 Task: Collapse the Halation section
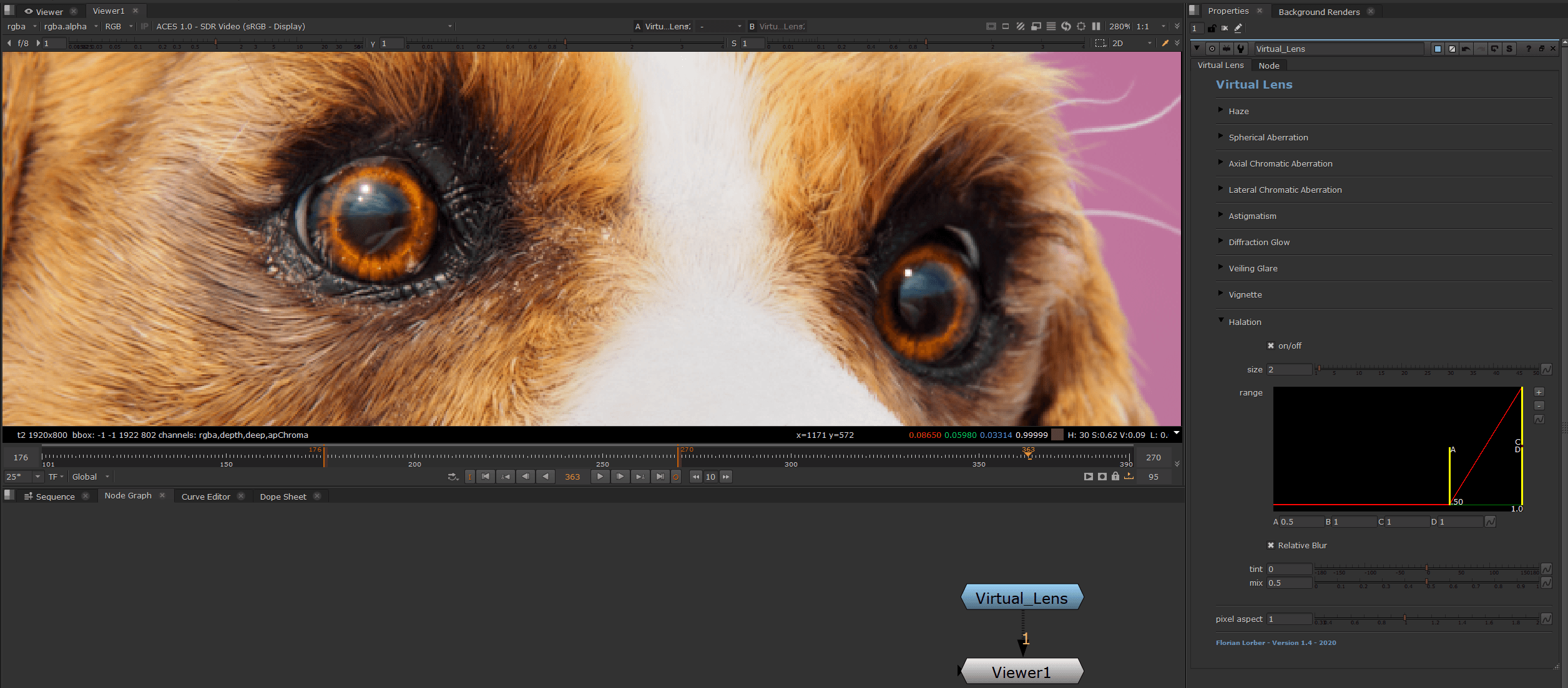pyautogui.click(x=1222, y=321)
